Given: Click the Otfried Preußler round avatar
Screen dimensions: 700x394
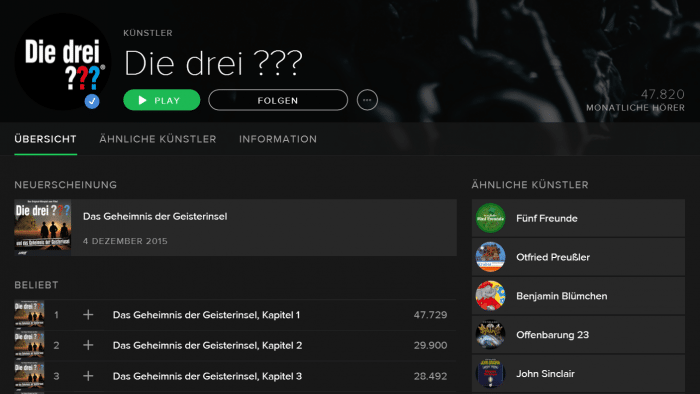Looking at the screenshot, I should (490, 257).
